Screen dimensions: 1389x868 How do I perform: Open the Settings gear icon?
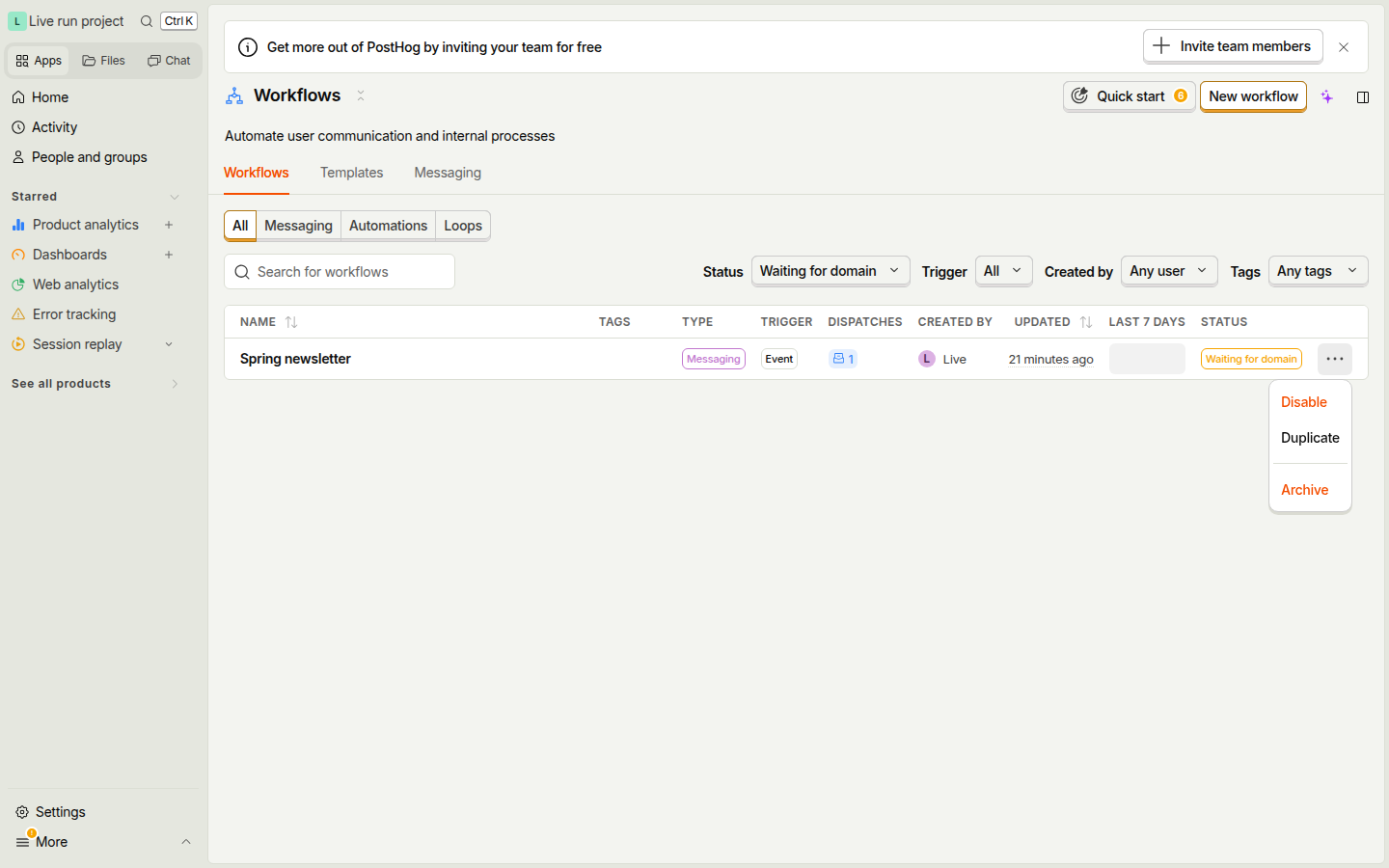click(x=22, y=812)
